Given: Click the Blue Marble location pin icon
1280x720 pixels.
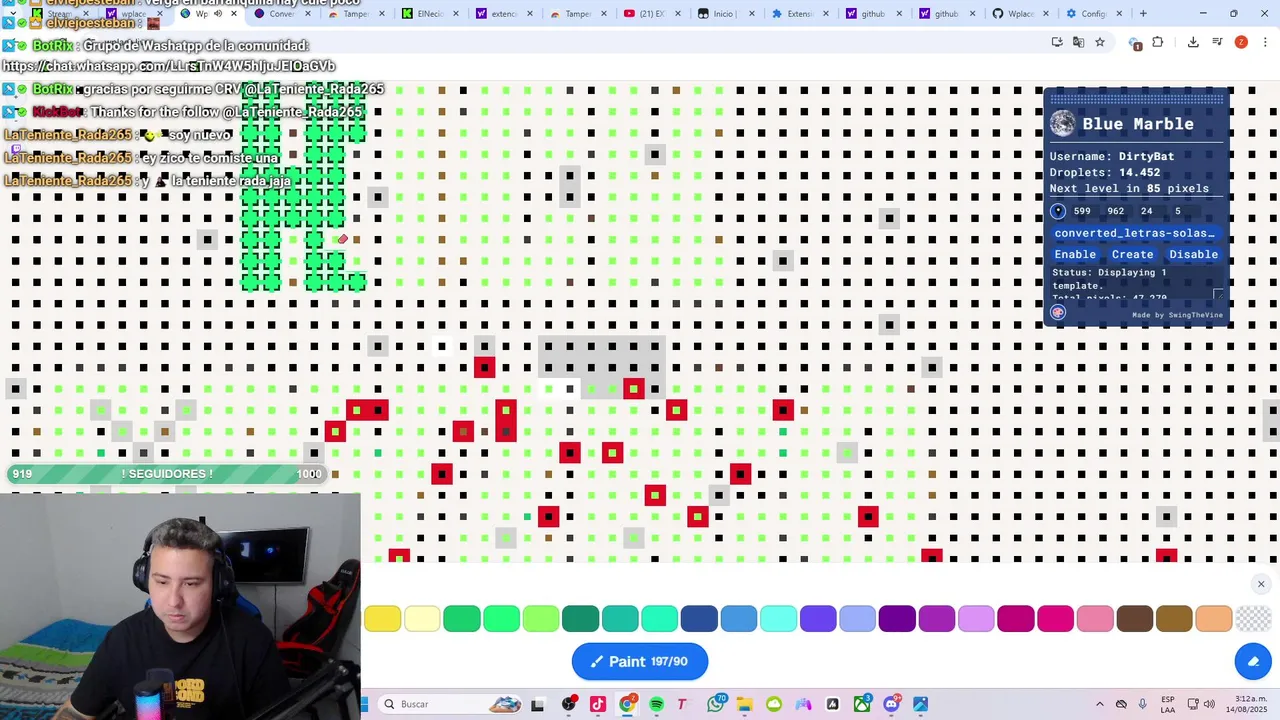Looking at the screenshot, I should point(1058,211).
